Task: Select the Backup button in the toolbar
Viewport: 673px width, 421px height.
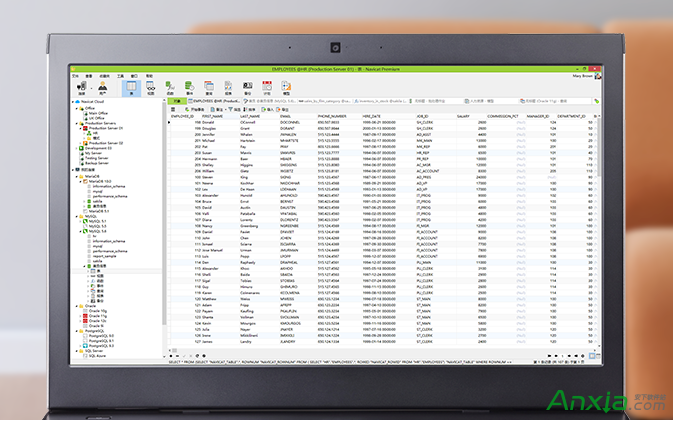Action: (x=248, y=88)
